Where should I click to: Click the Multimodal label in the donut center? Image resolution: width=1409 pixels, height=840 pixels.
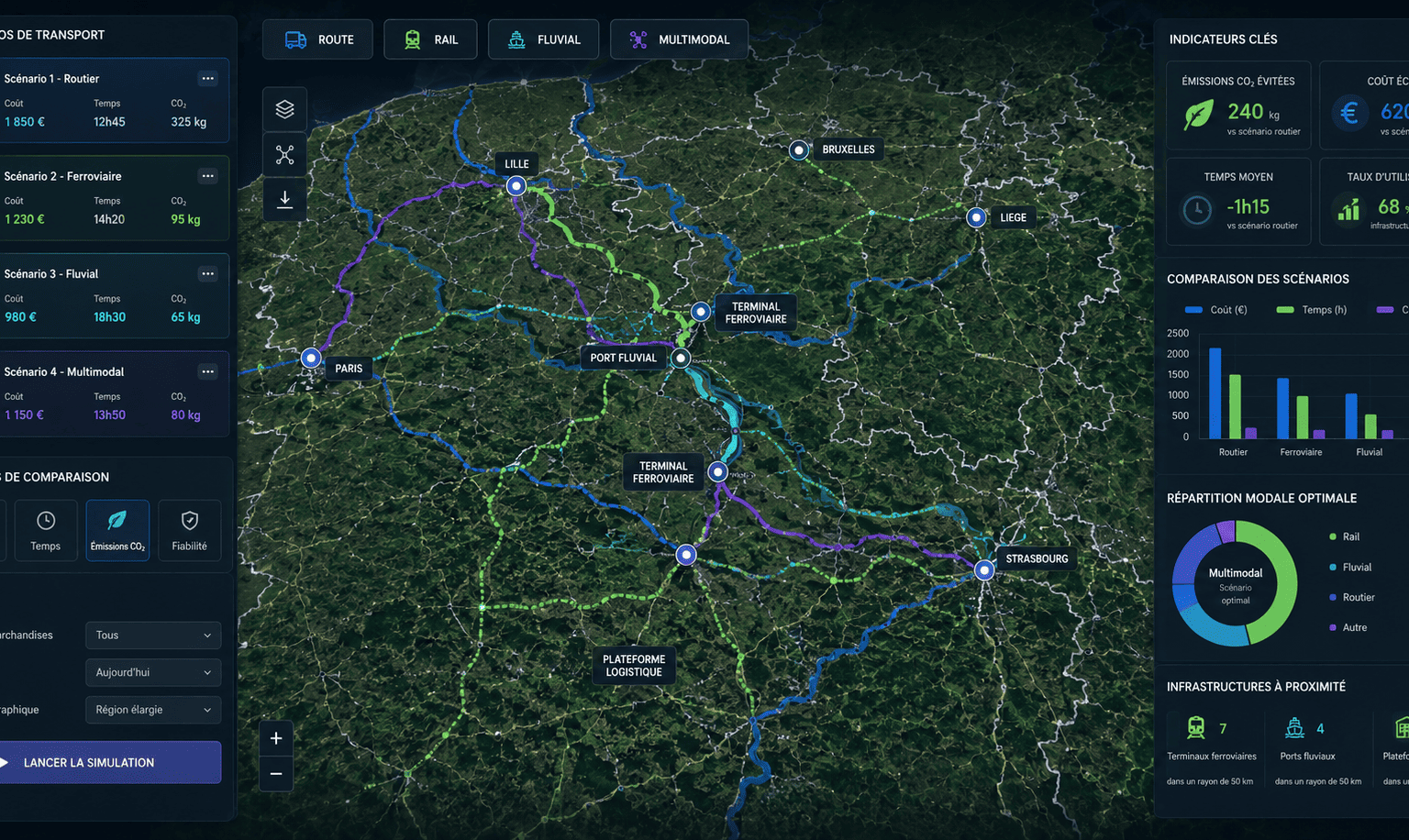point(1236,573)
